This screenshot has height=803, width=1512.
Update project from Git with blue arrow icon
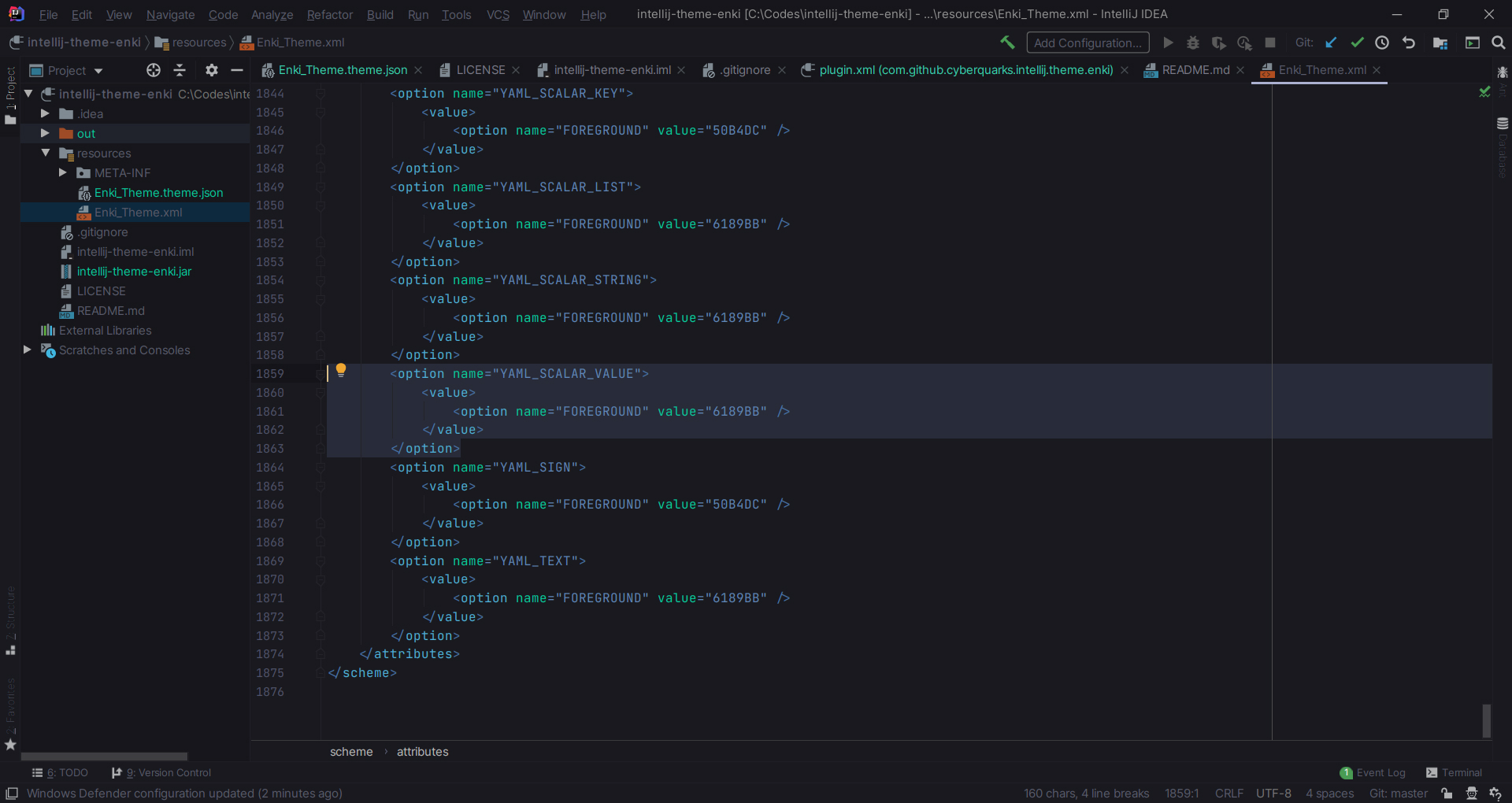point(1331,43)
